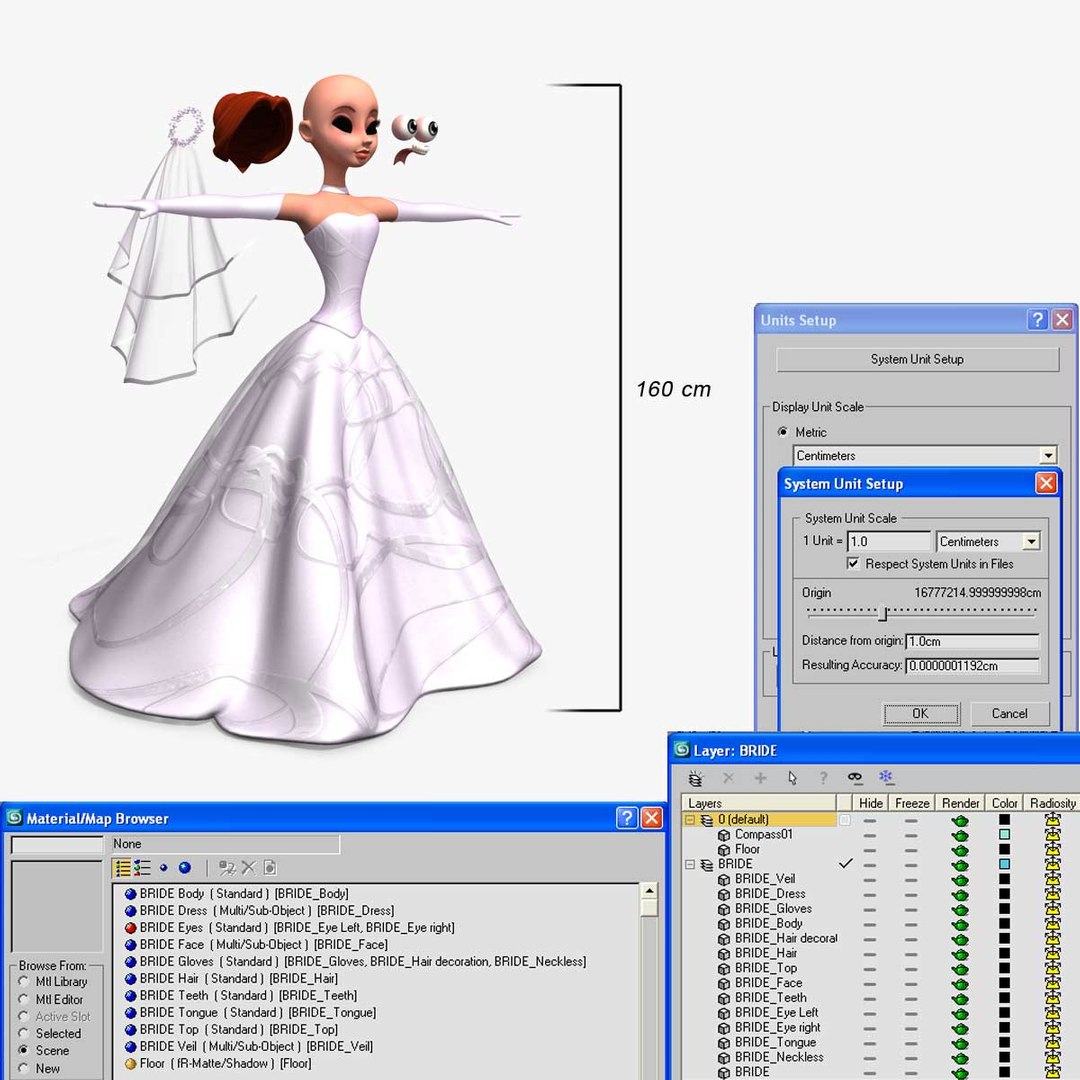This screenshot has width=1080, height=1080.
Task: Click the Render column header
Action: (x=960, y=803)
